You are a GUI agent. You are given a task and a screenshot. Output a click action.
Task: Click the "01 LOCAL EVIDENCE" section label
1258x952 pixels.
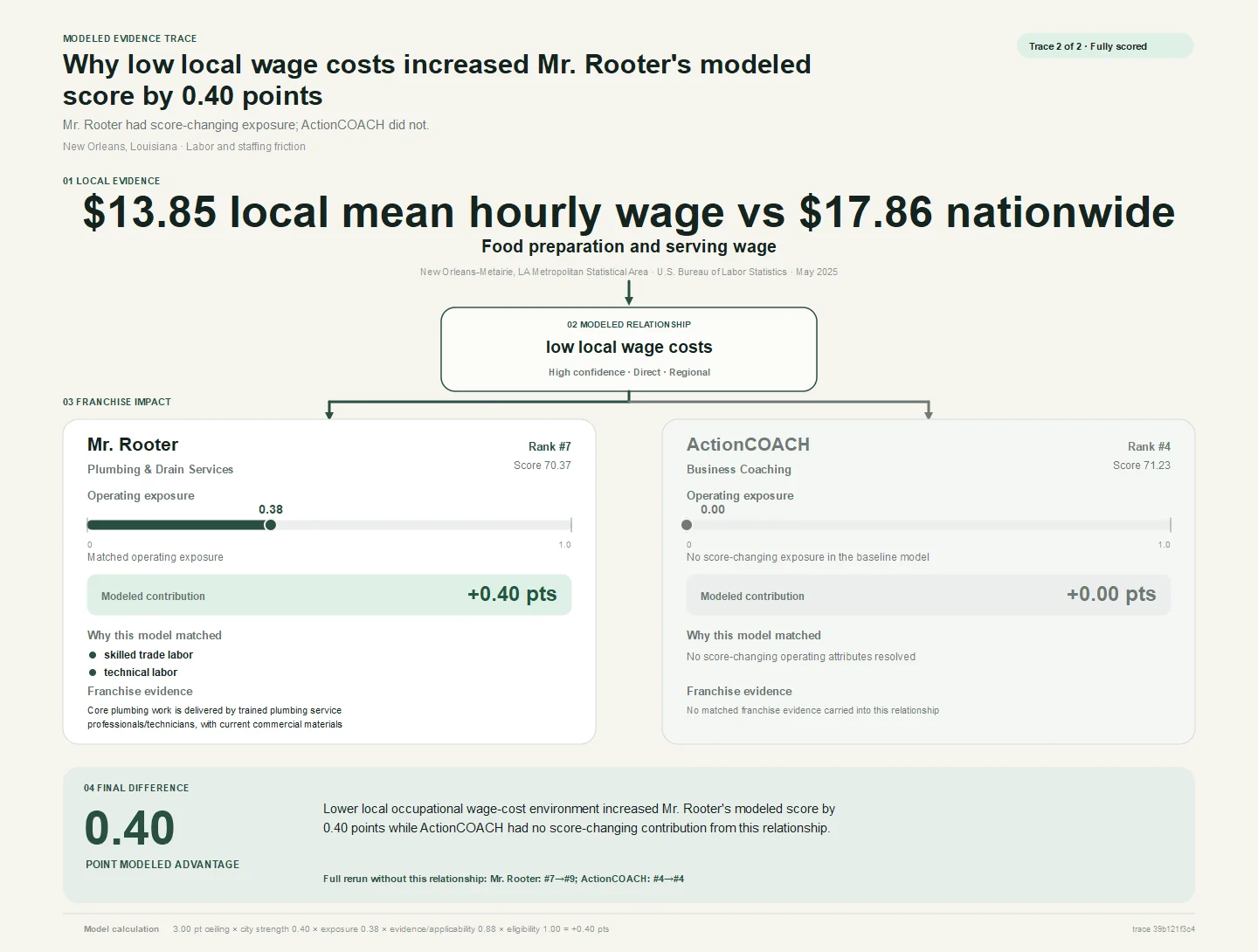tap(112, 181)
